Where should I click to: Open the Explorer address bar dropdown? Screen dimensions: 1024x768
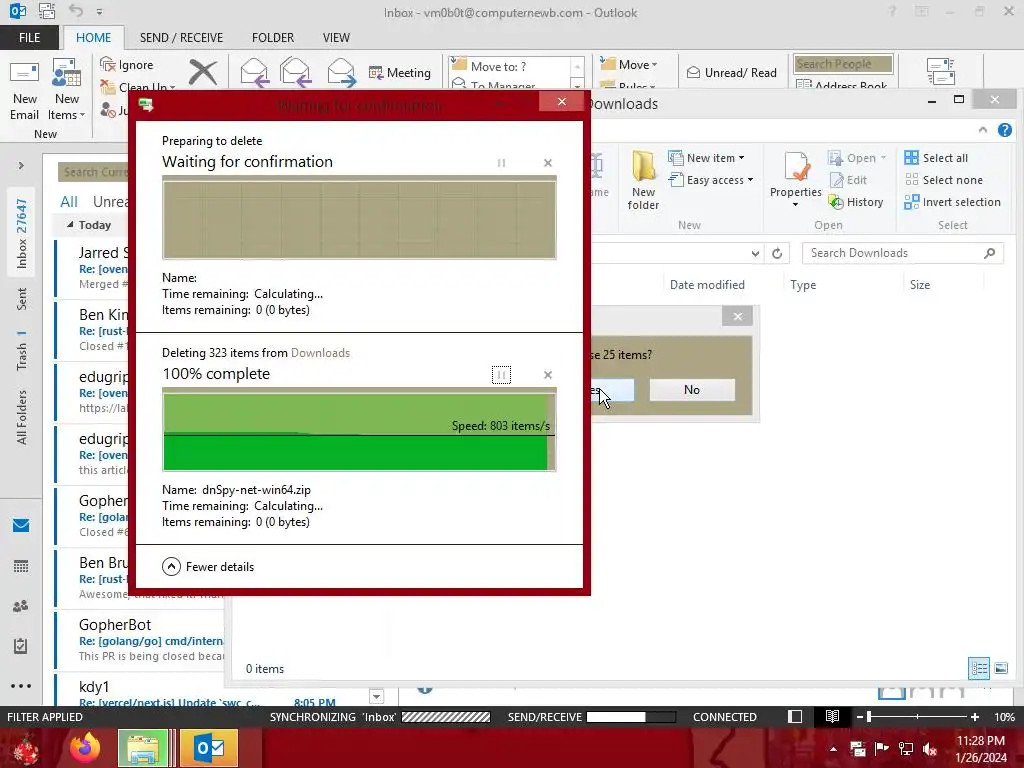point(755,253)
